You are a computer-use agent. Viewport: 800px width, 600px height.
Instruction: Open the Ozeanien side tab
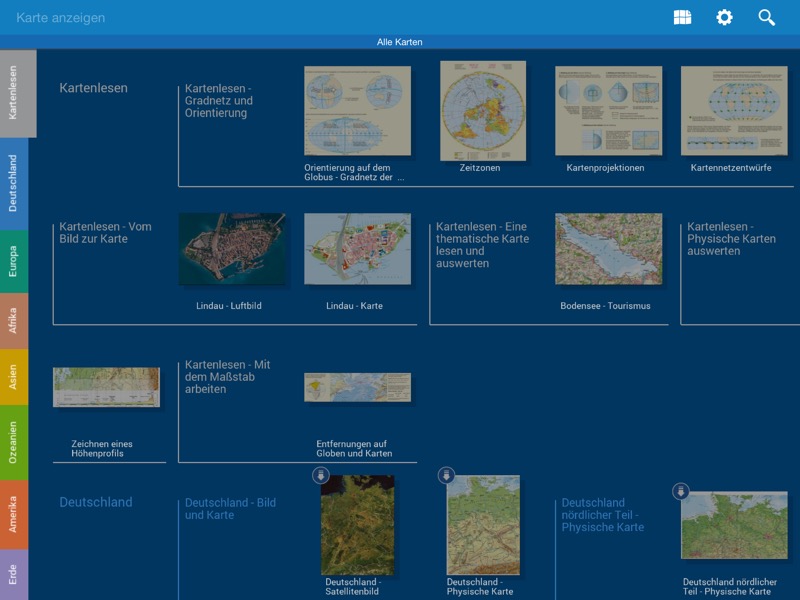click(x=13, y=441)
